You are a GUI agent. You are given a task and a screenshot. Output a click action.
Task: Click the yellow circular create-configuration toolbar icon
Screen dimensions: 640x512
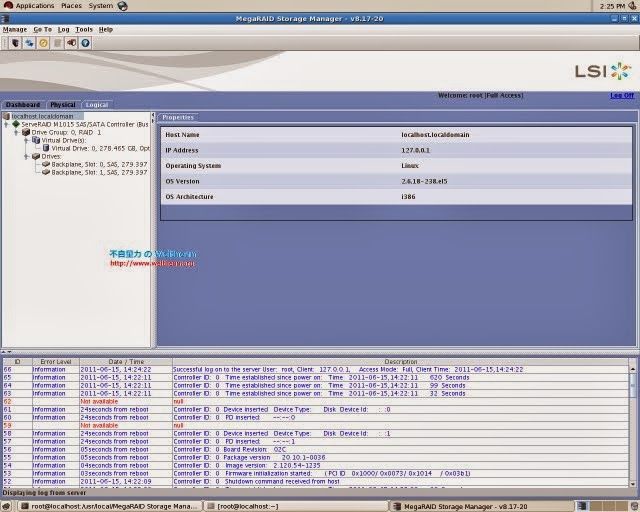pos(43,43)
